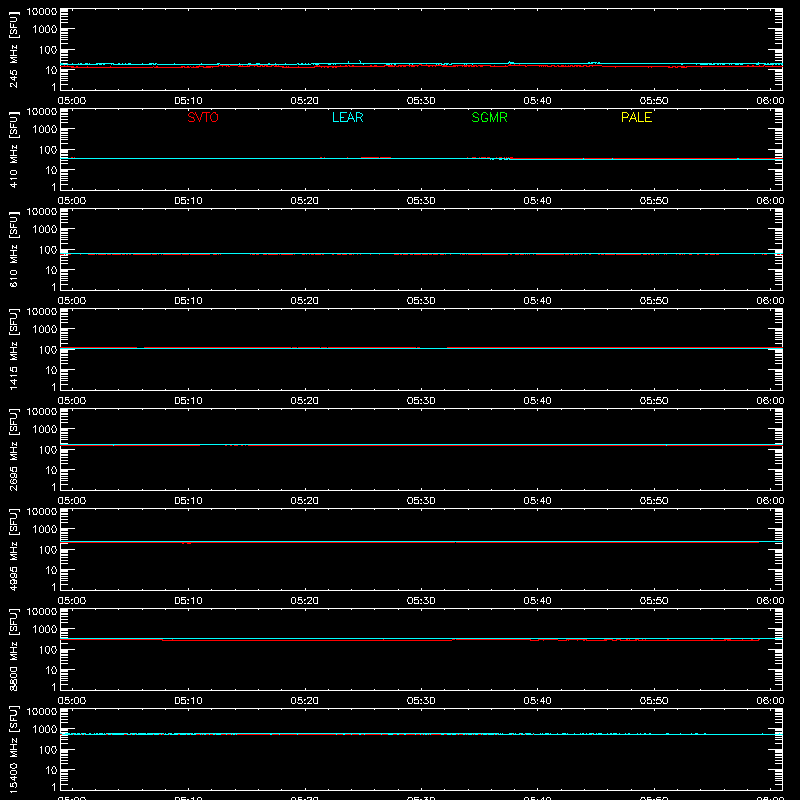Screen dimensions: 800x800
Task: Click the 10 y-axis label on 1415 MHz plot
Action: [51, 370]
